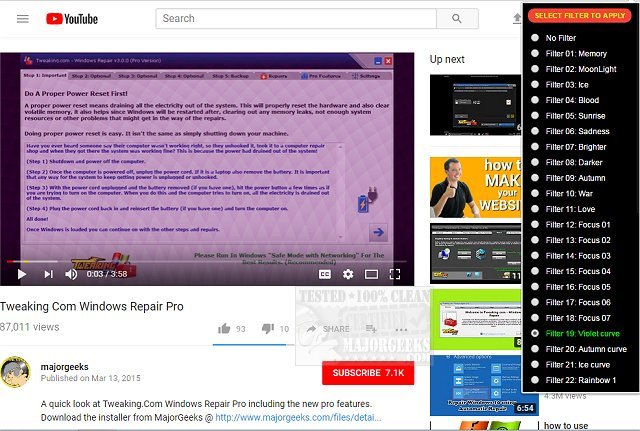
Task: Select Filter 09: Autumn
Action: 568,178
